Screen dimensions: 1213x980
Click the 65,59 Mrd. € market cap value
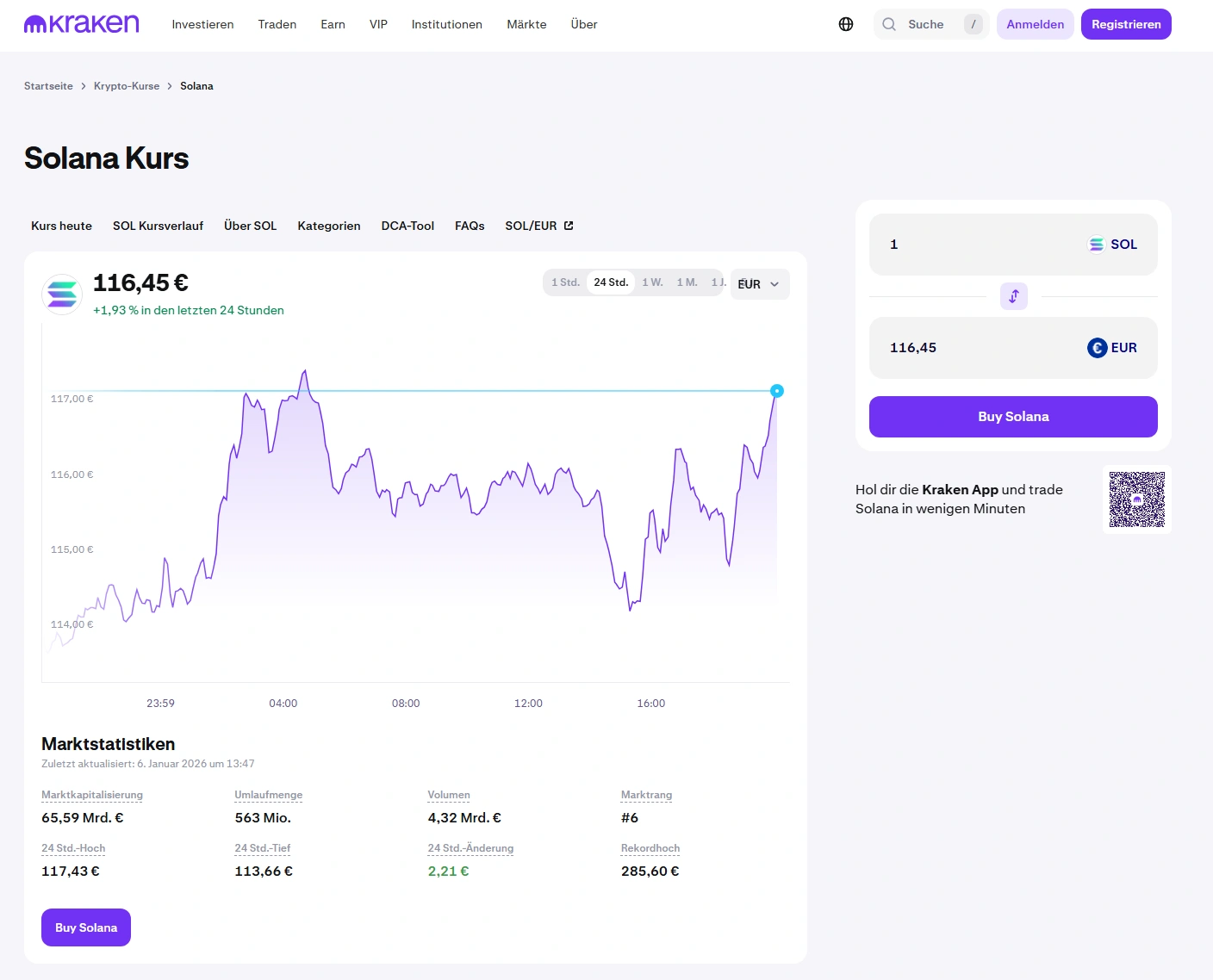pos(83,818)
